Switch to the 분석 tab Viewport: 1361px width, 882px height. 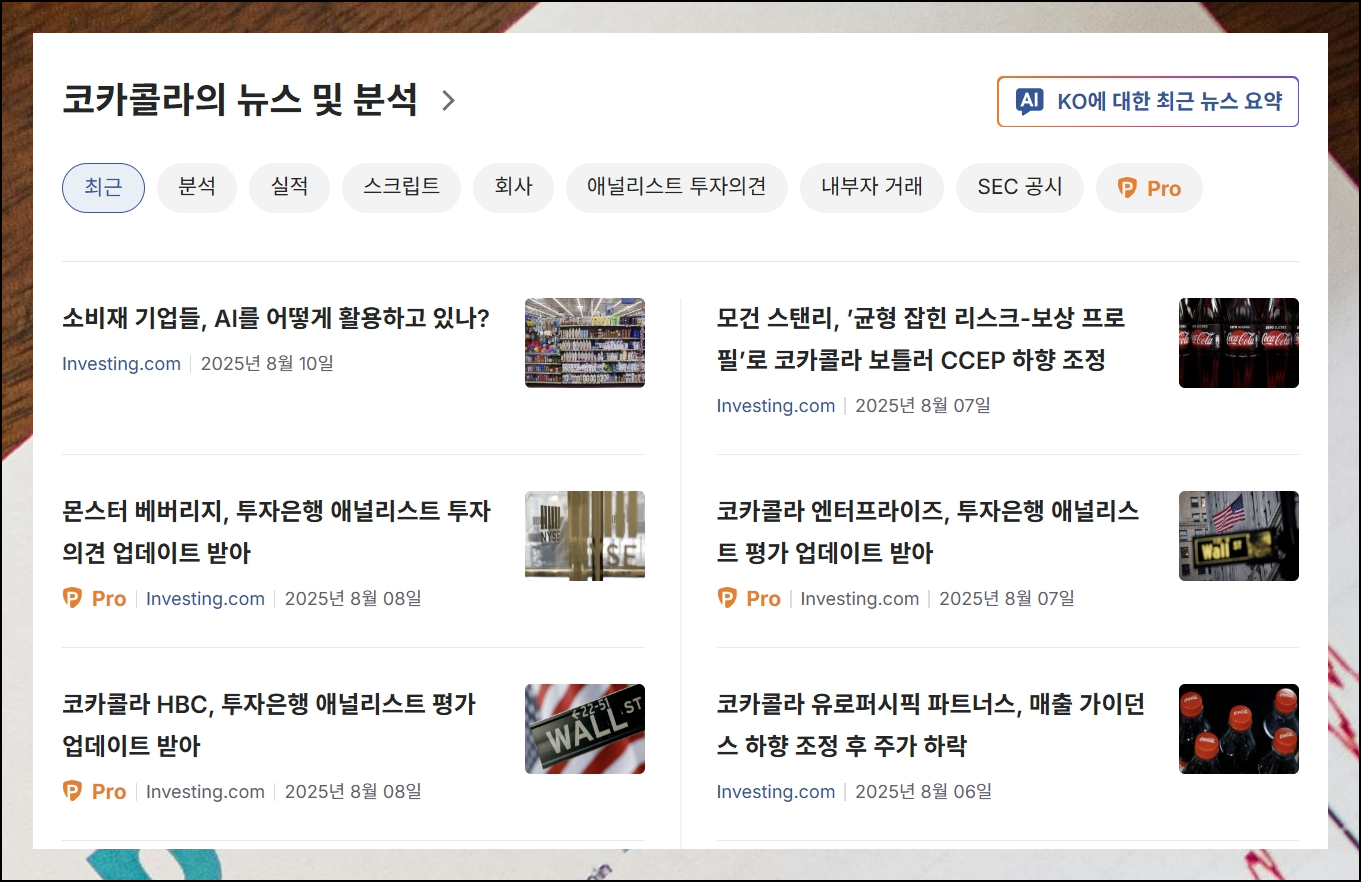(197, 188)
